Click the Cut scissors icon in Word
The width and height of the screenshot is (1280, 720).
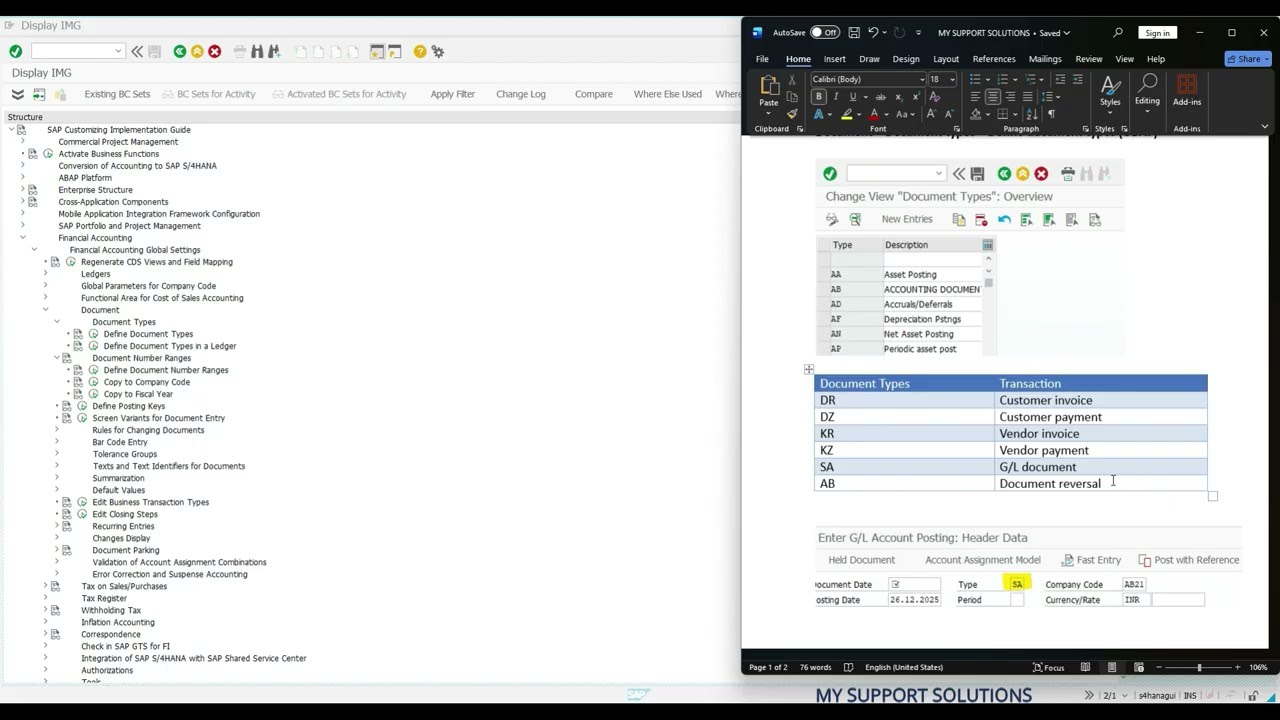tap(792, 79)
